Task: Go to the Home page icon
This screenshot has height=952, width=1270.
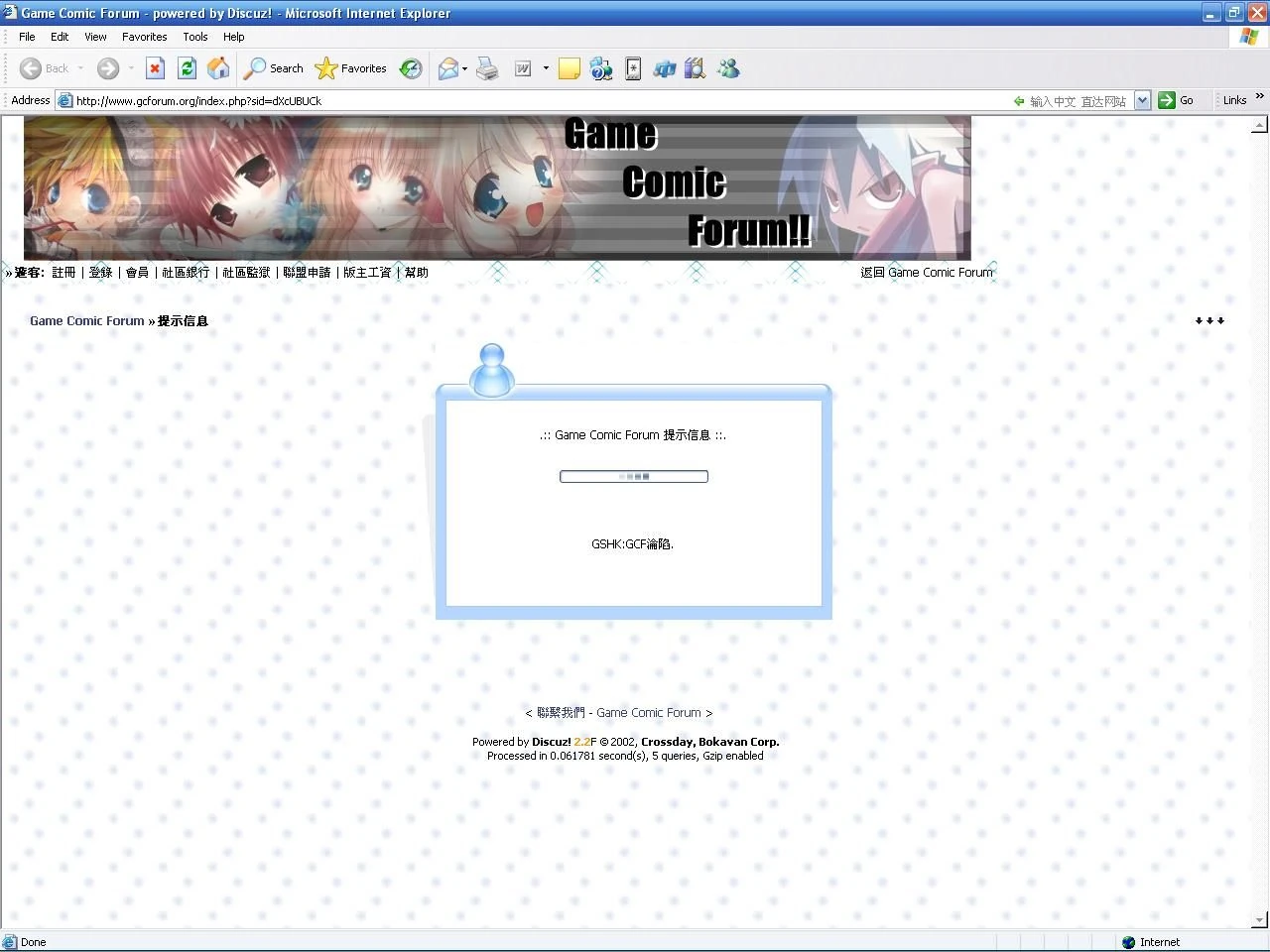Action: (x=218, y=68)
